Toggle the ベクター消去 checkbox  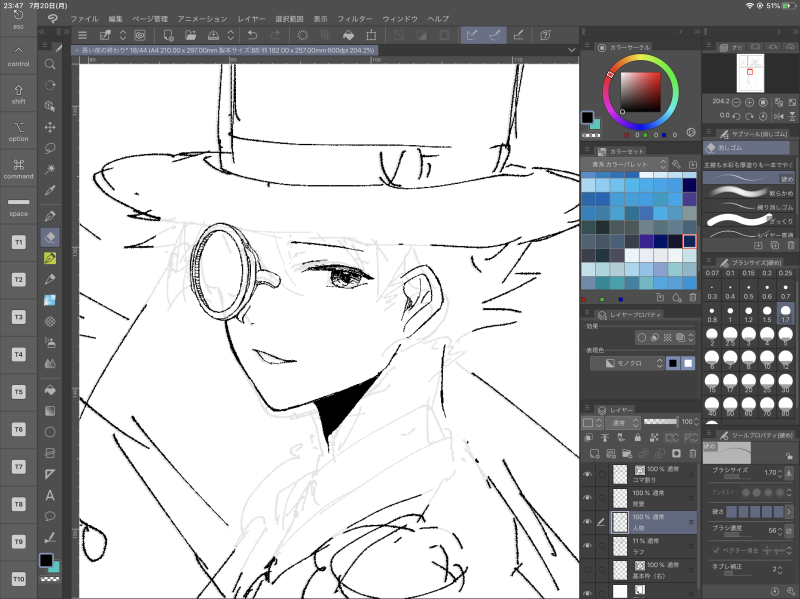716,550
